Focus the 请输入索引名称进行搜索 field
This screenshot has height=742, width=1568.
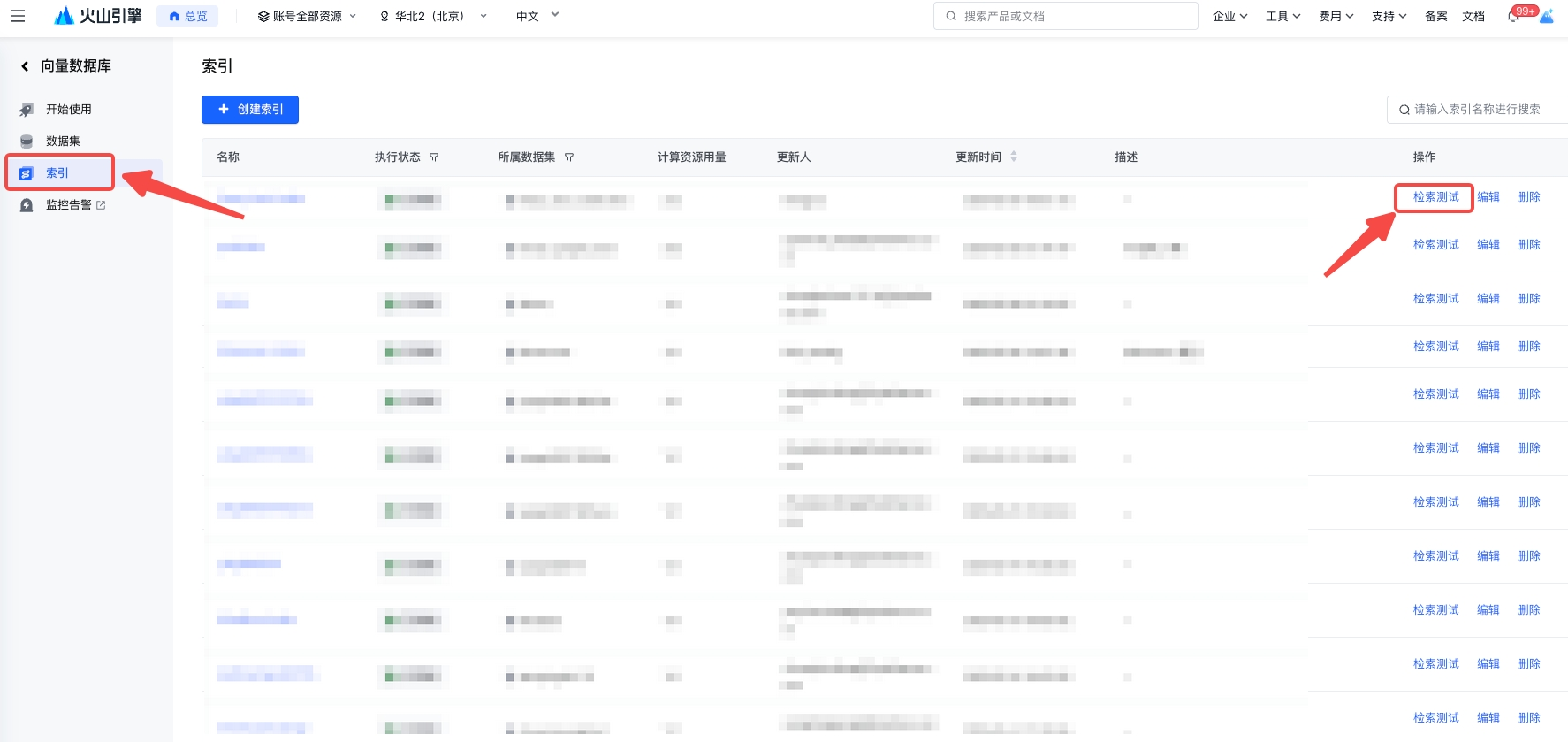coord(1477,110)
